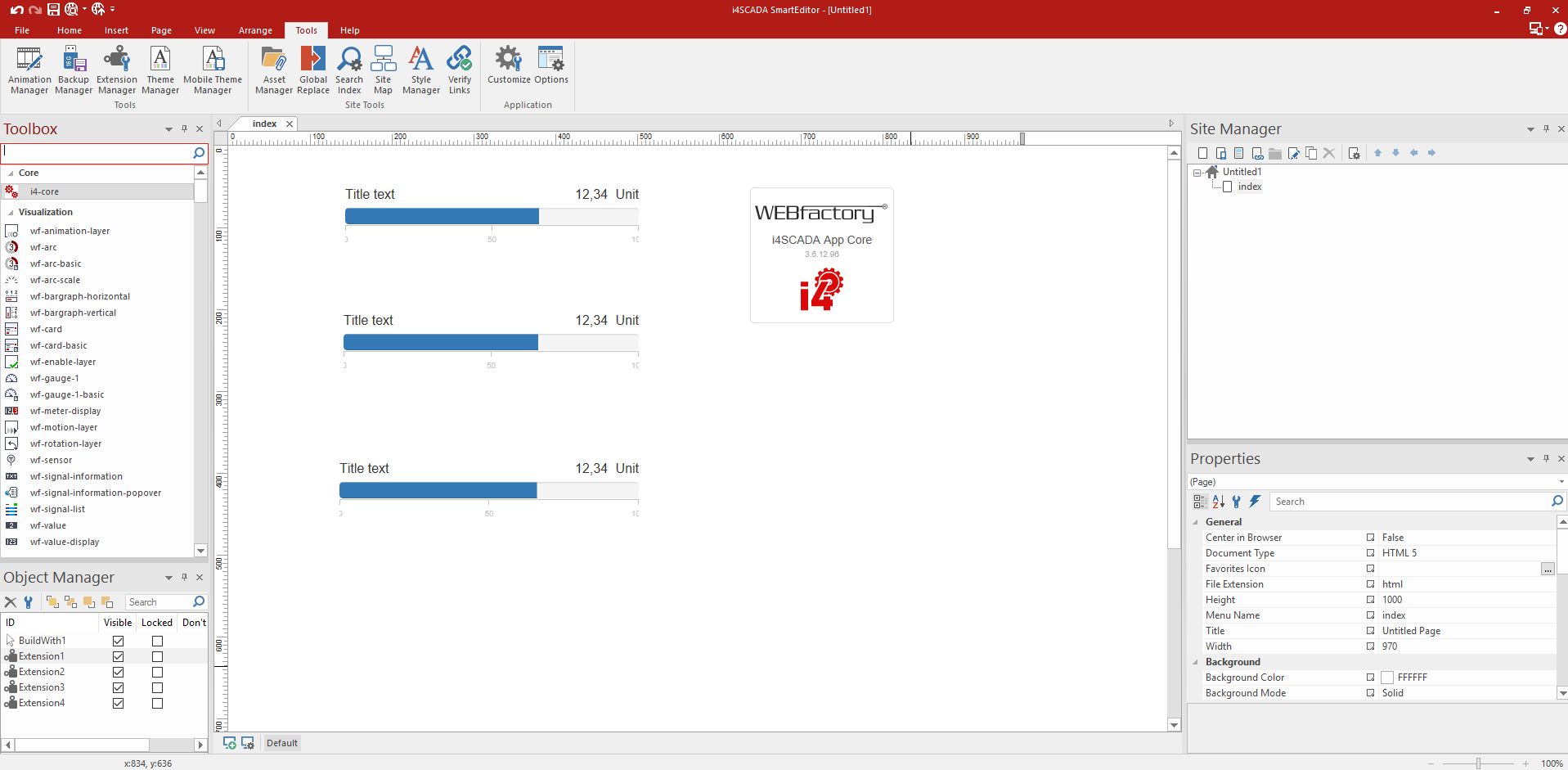Open the Options dialog
1568x770 pixels.
(x=550, y=70)
